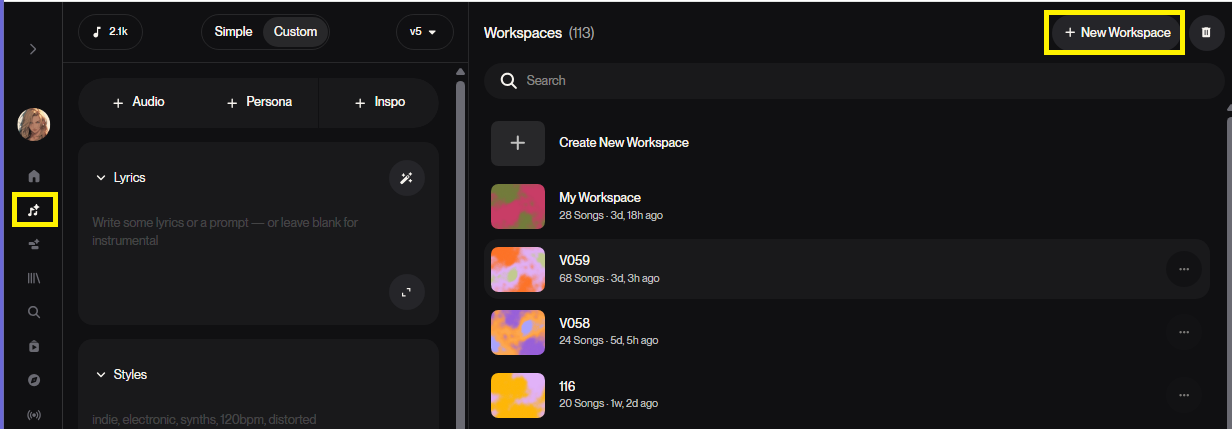The width and height of the screenshot is (1232, 429).
Task: Open the v5 model version dropdown
Action: pos(424,32)
